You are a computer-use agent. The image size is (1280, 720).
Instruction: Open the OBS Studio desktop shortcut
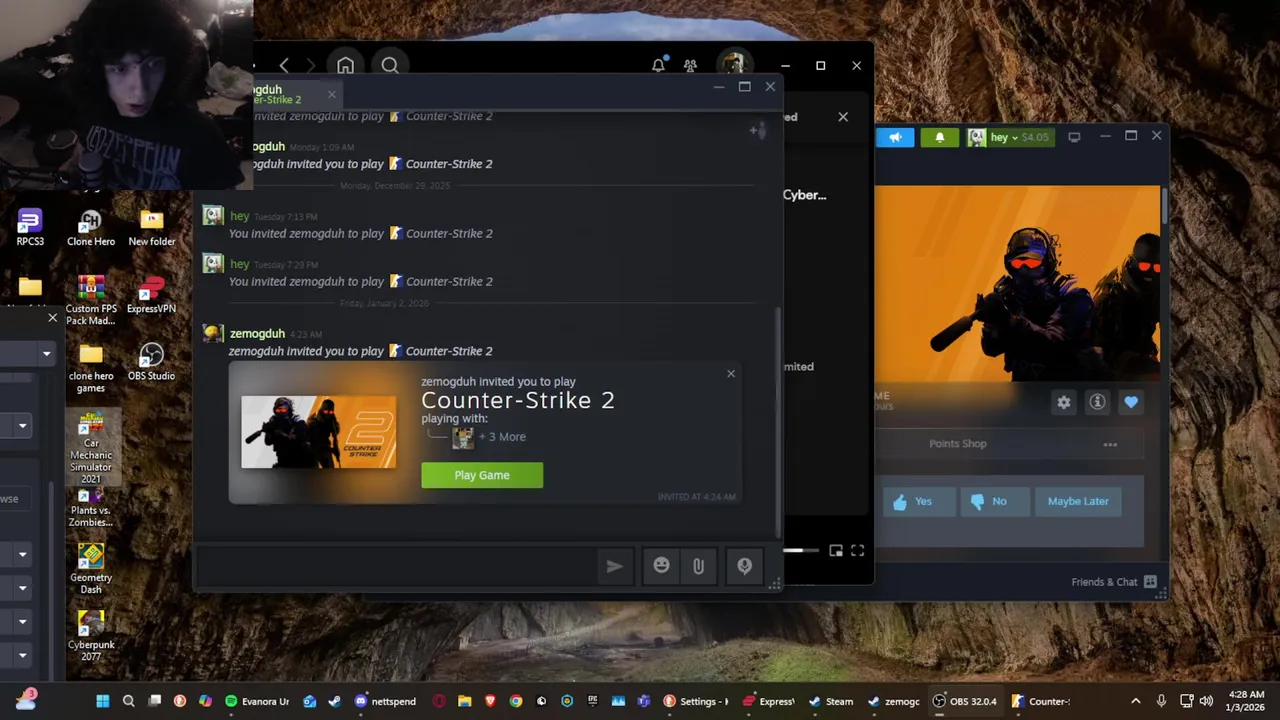pos(151,362)
